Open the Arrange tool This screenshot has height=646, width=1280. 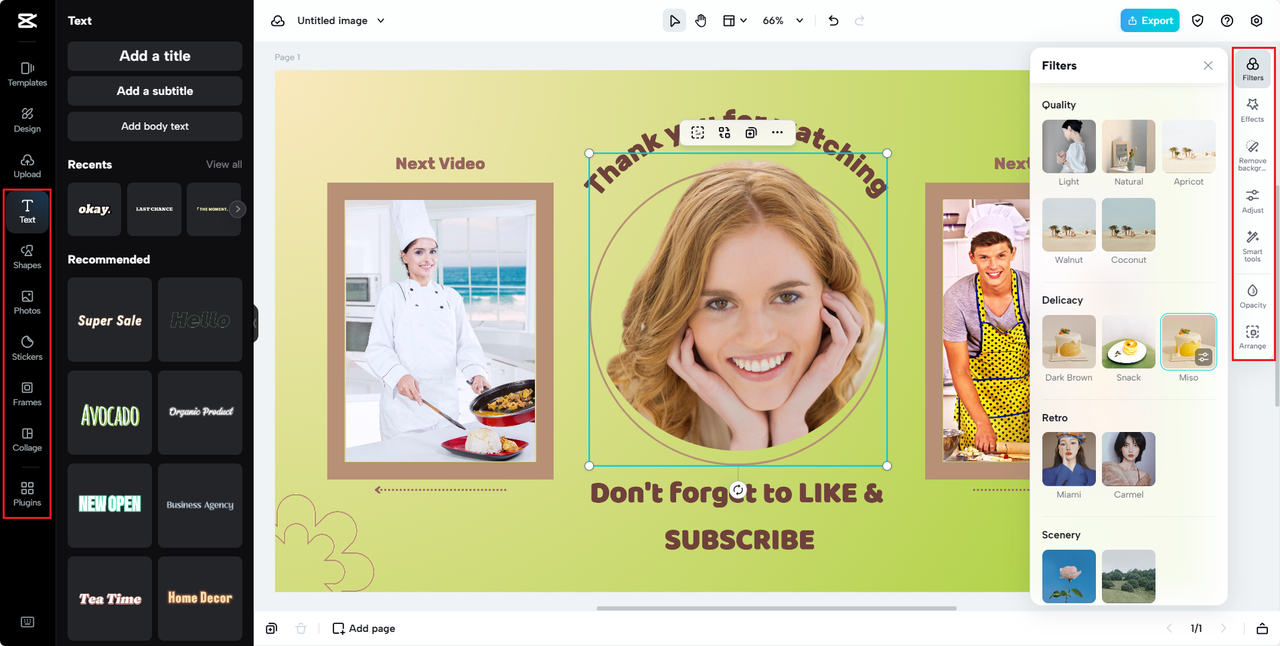click(x=1252, y=336)
